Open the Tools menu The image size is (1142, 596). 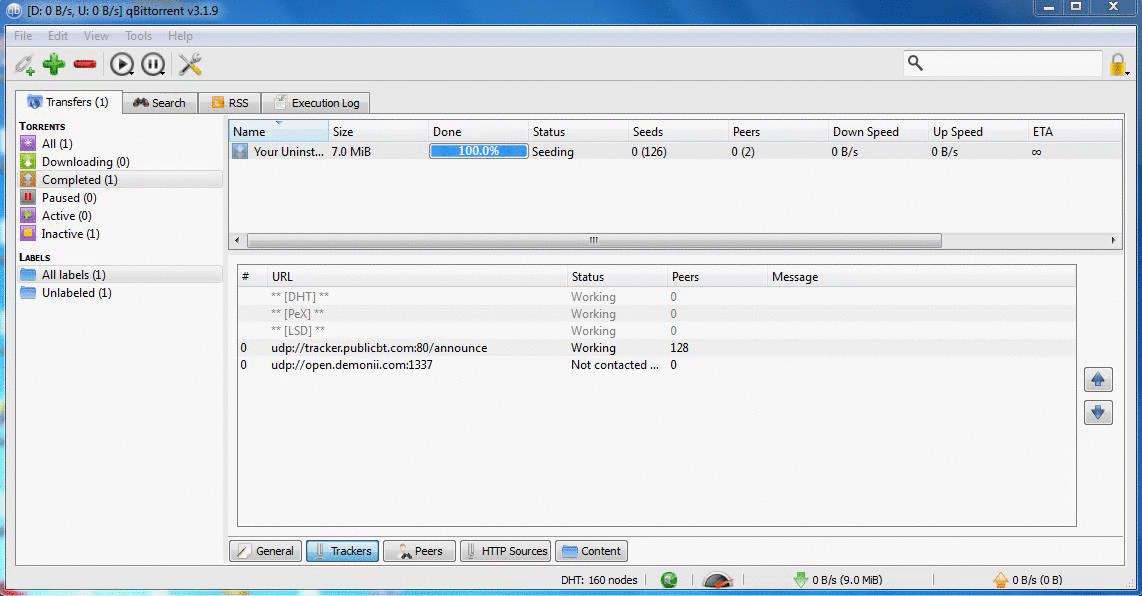[138, 36]
